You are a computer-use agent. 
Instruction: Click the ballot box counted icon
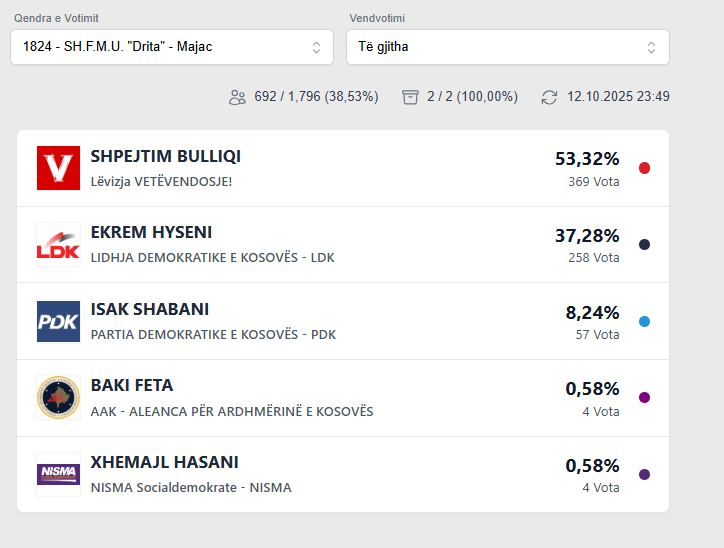(410, 97)
